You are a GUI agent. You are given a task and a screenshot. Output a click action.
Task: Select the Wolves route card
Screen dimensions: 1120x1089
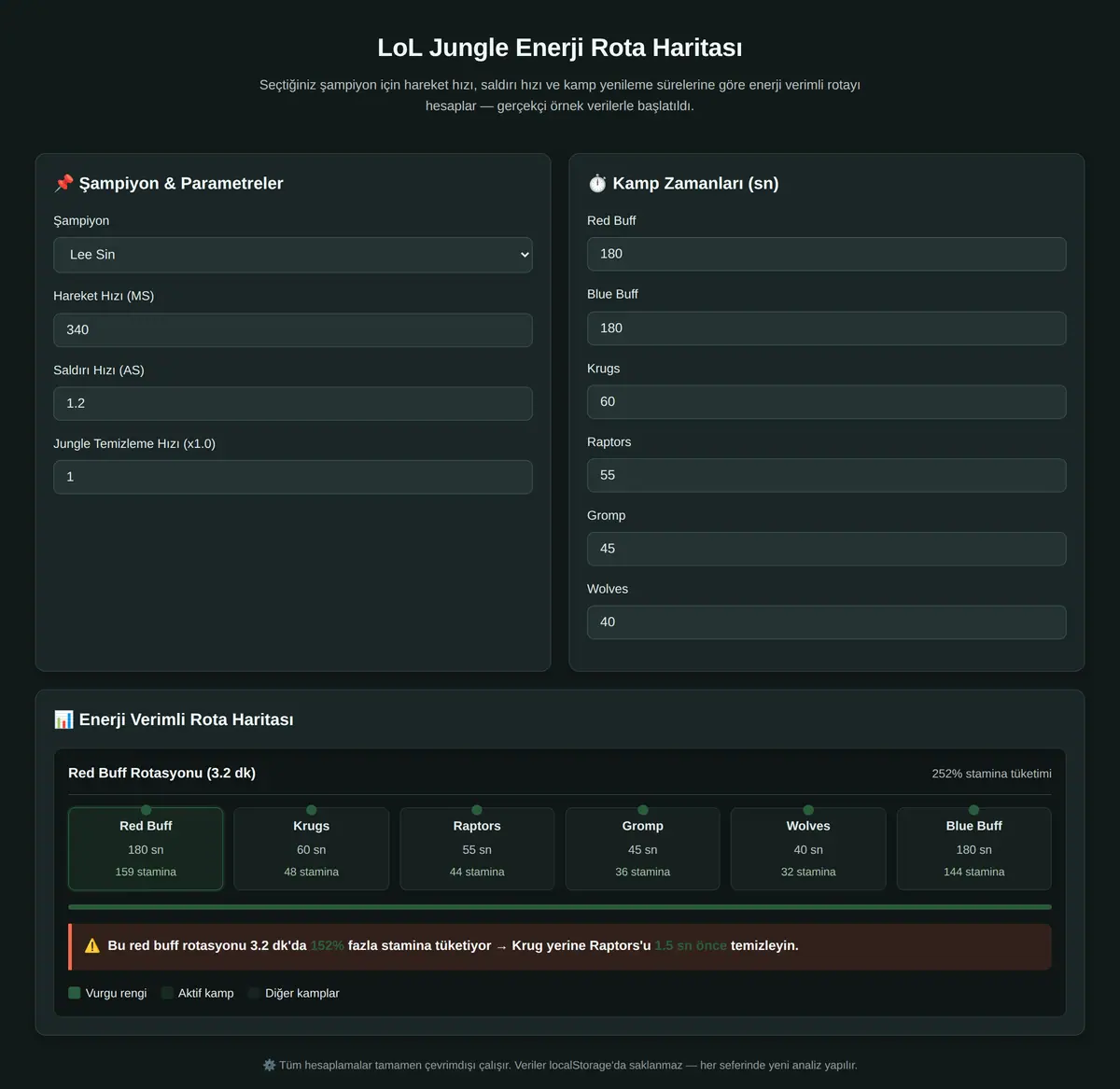pyautogui.click(x=808, y=848)
